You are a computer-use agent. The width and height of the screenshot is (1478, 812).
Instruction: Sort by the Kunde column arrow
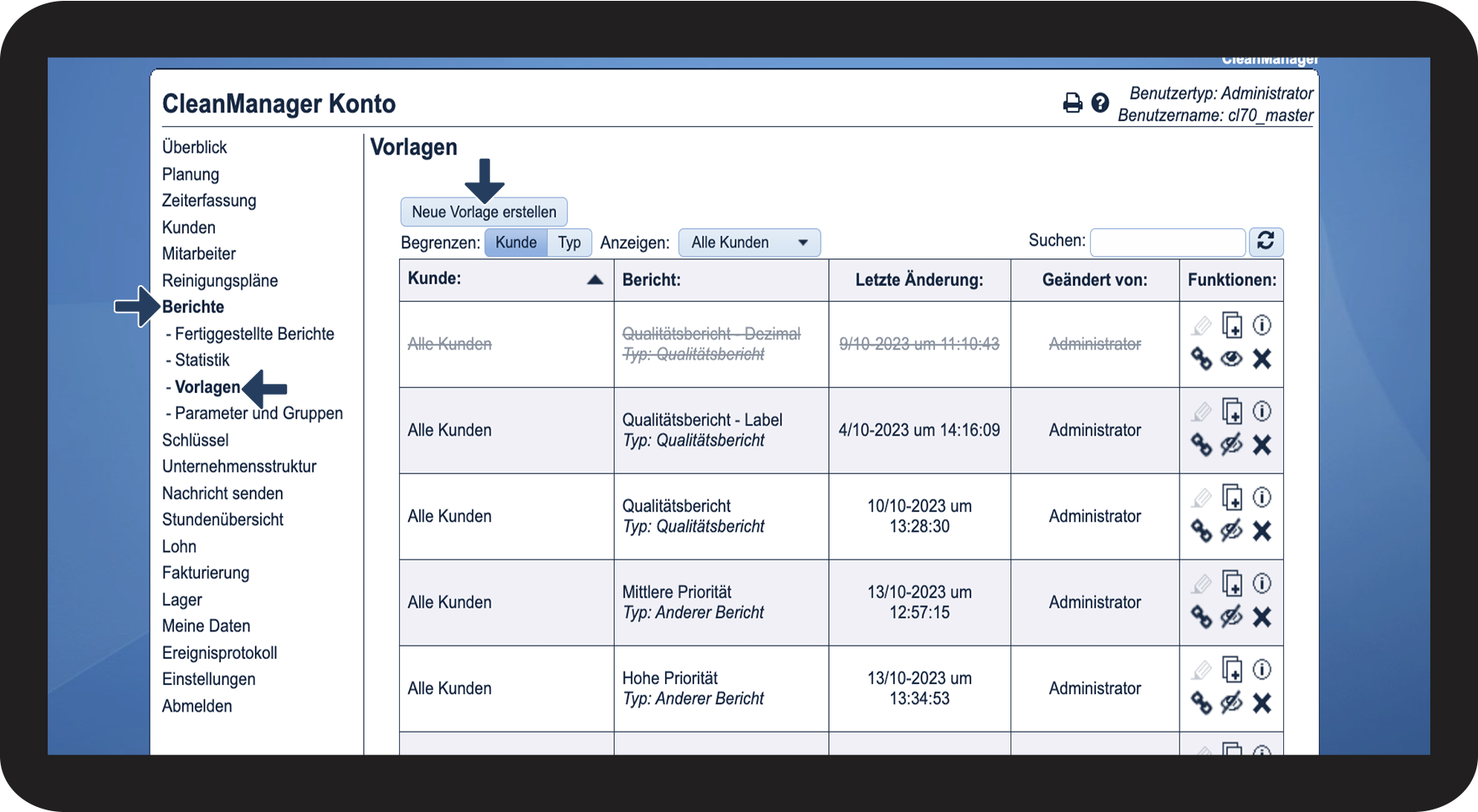[x=595, y=279]
